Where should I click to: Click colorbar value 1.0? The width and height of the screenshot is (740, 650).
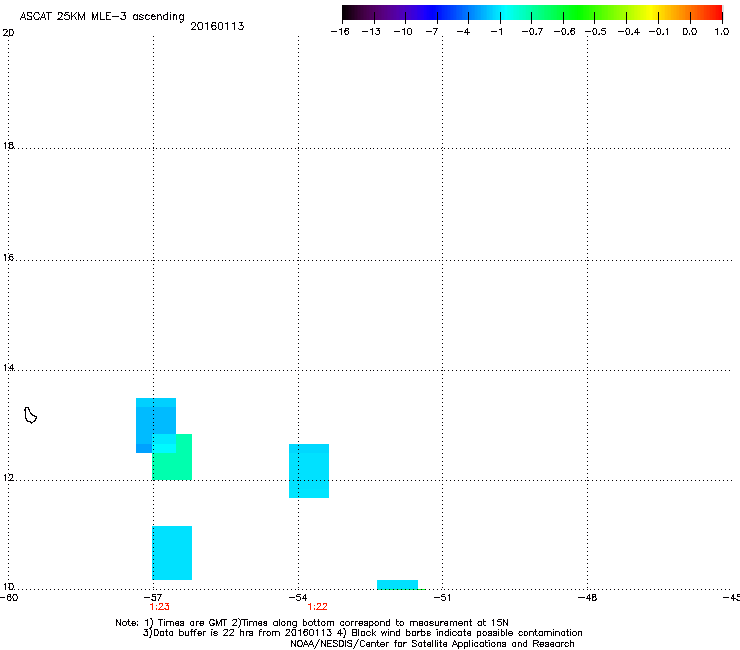point(722,32)
